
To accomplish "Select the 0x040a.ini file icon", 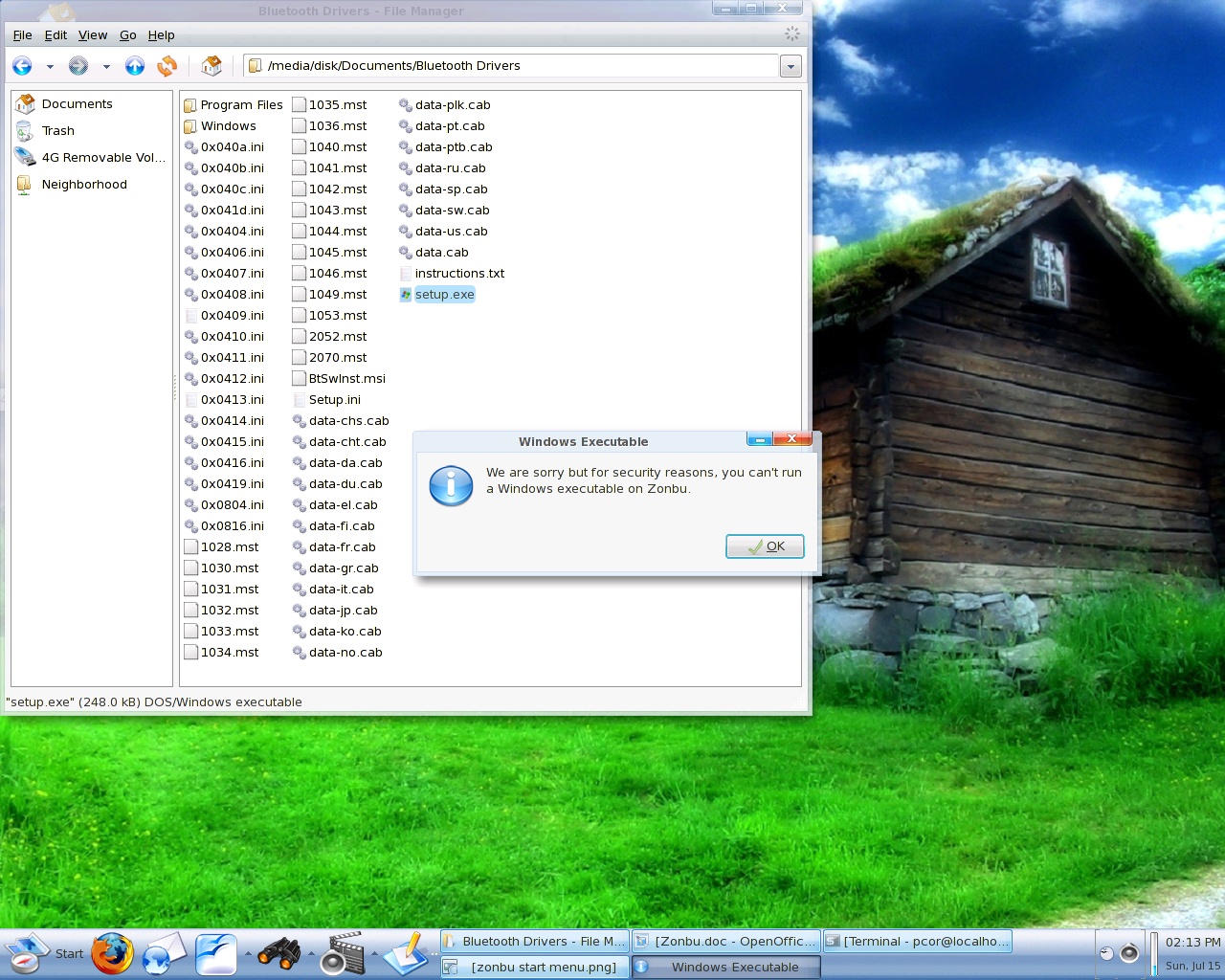I will coord(190,147).
